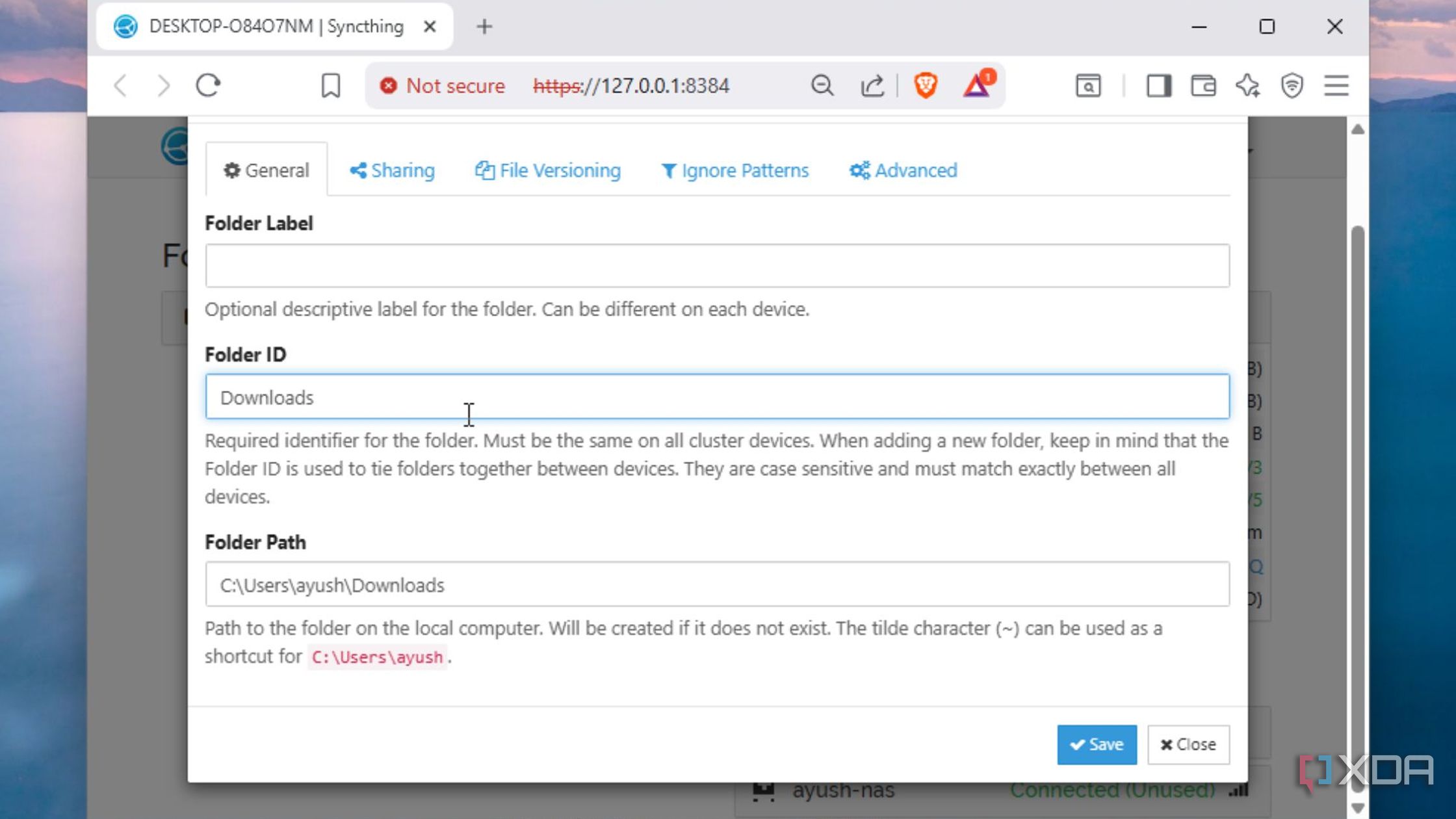1456x819 pixels.
Task: Open Leo AI assistant icon
Action: [1249, 85]
